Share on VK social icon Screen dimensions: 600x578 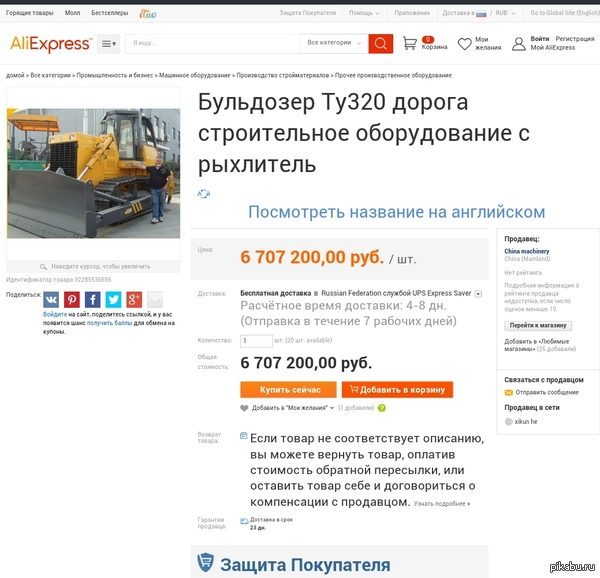click(51, 300)
